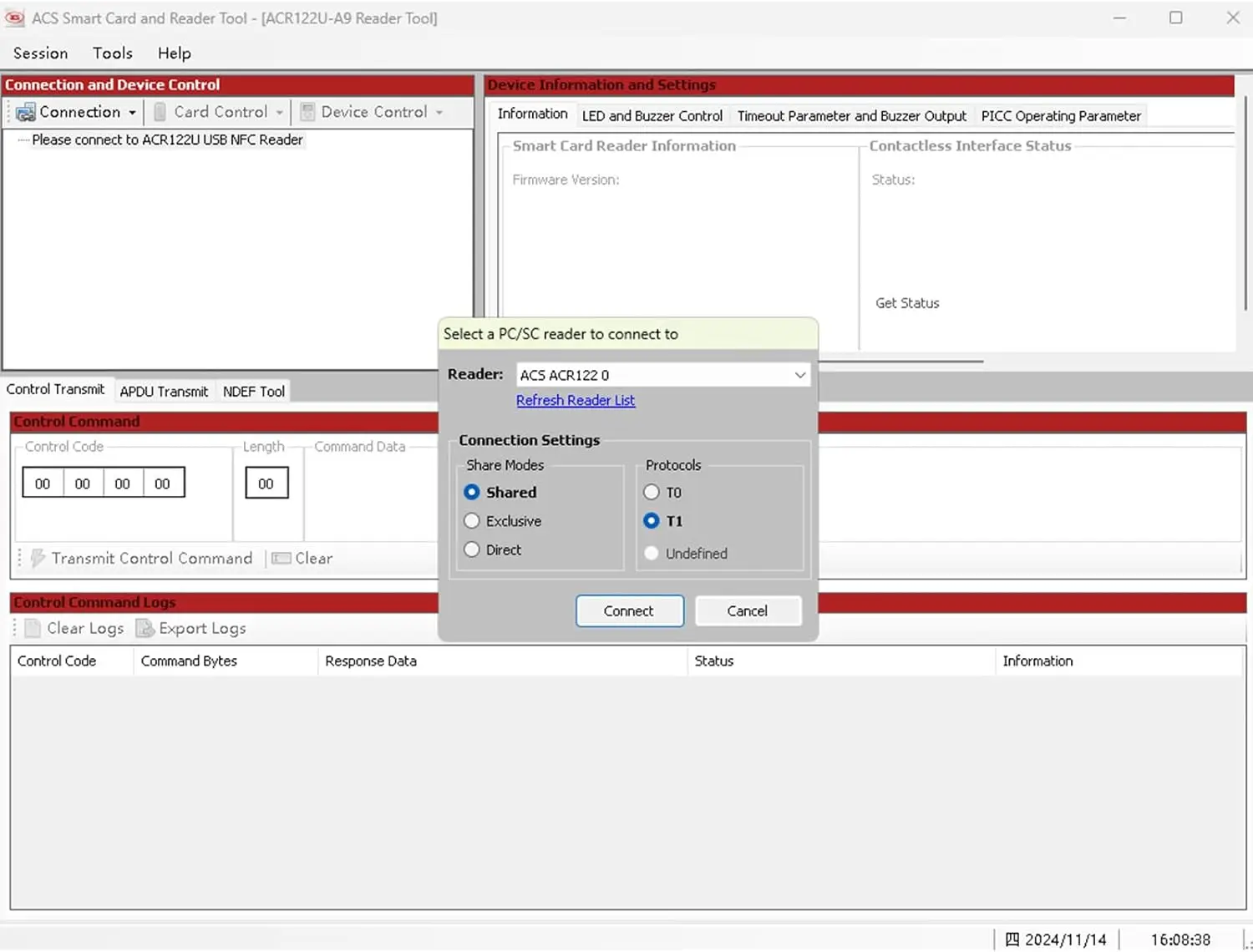Screen dimensions: 1253x952
Task: Expand the Device Control dropdown arrow
Action: [439, 112]
